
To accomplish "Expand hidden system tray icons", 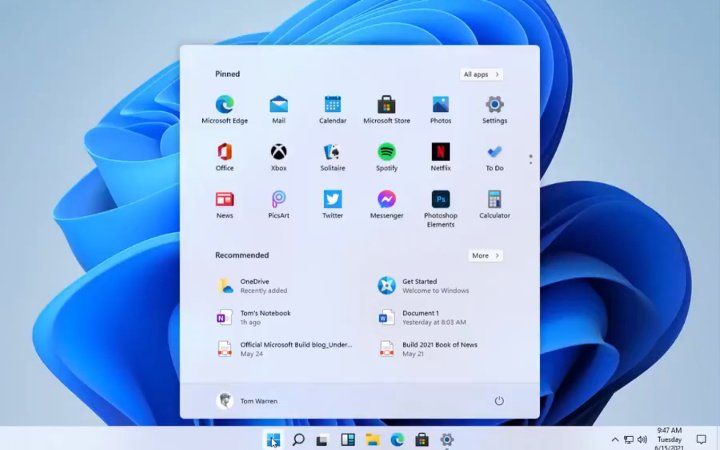I will pyautogui.click(x=615, y=439).
